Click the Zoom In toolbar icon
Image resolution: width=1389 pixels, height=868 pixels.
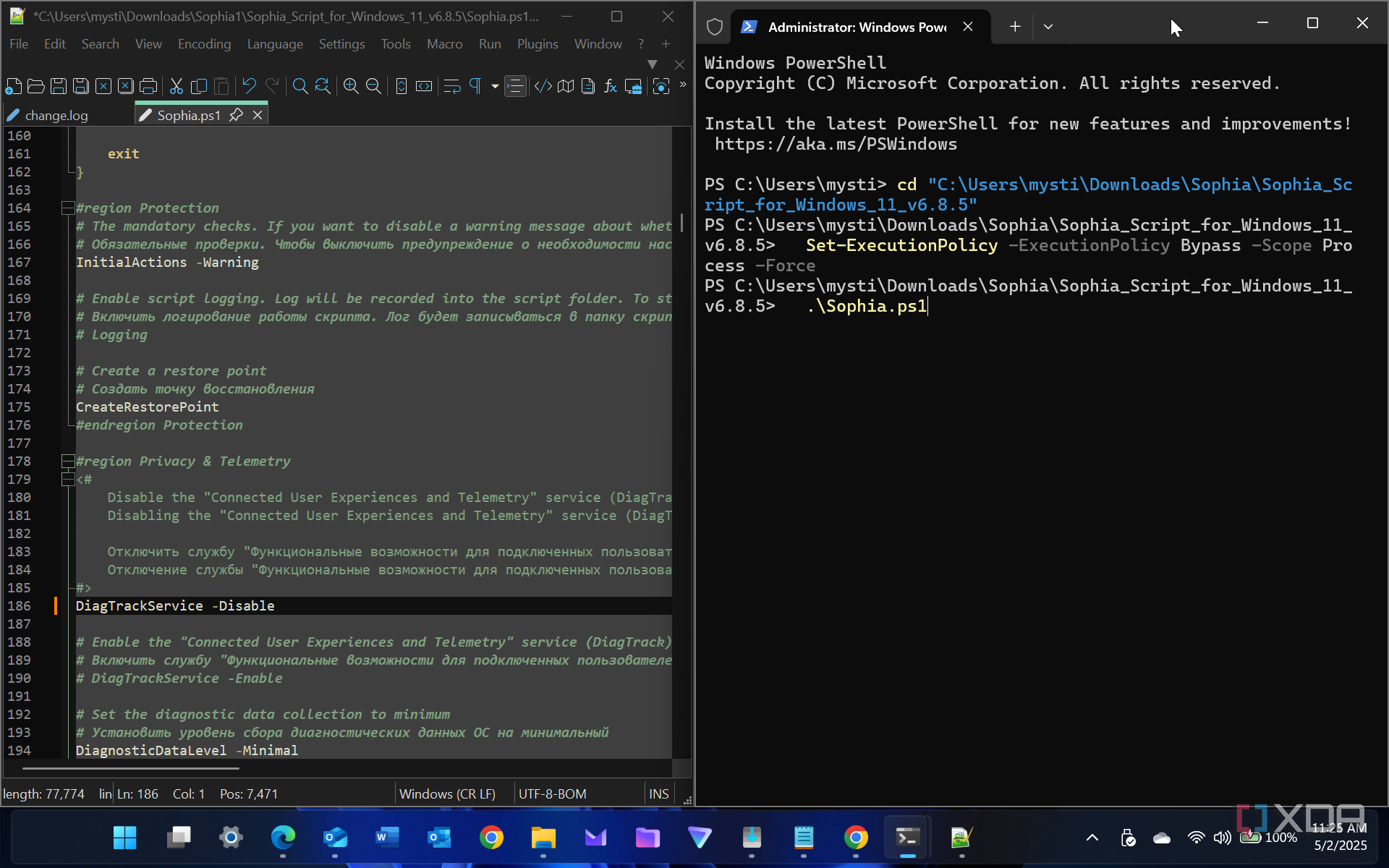(351, 87)
